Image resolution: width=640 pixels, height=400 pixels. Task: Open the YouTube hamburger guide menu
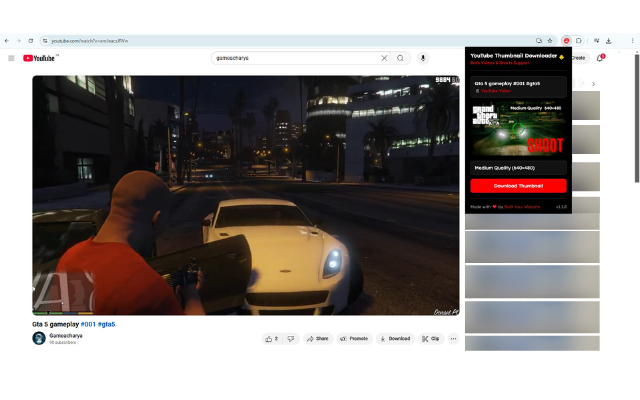(x=11, y=58)
